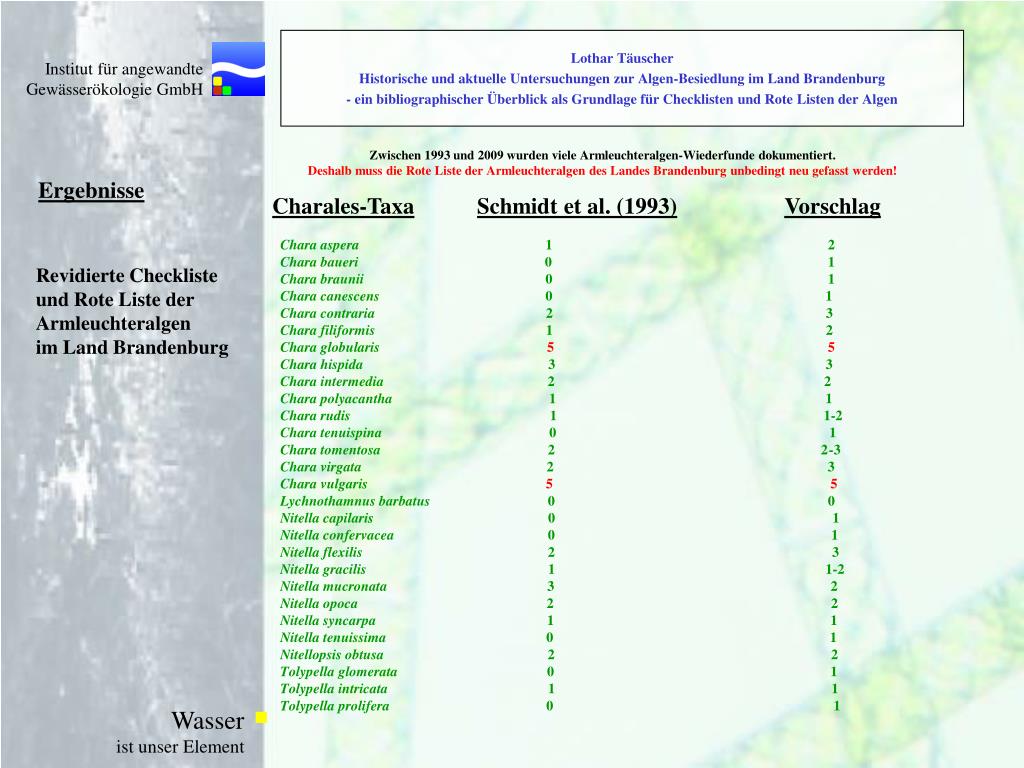
Task: Click the "Revidierte Checkliste" sidebar text
Action: 133,312
